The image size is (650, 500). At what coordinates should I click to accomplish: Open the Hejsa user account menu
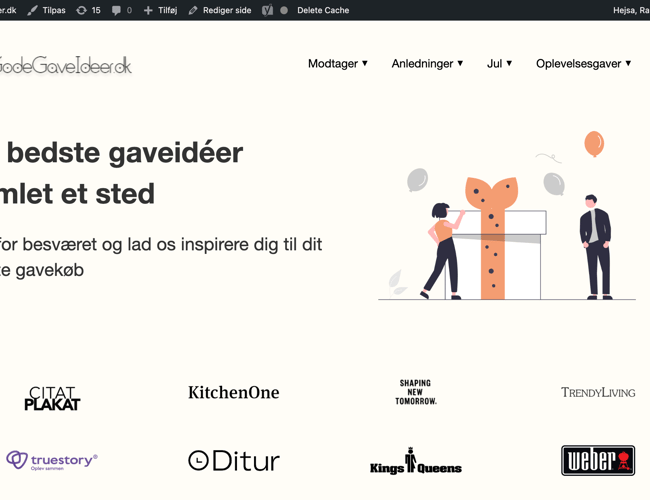click(631, 10)
